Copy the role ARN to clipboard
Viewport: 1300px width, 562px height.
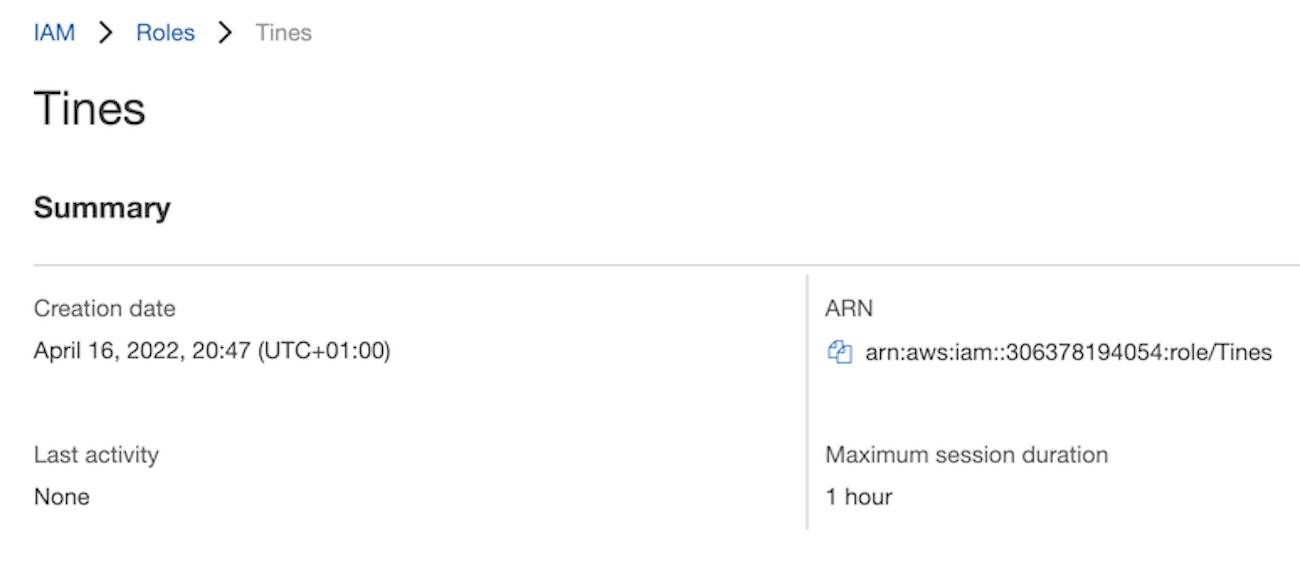click(839, 352)
